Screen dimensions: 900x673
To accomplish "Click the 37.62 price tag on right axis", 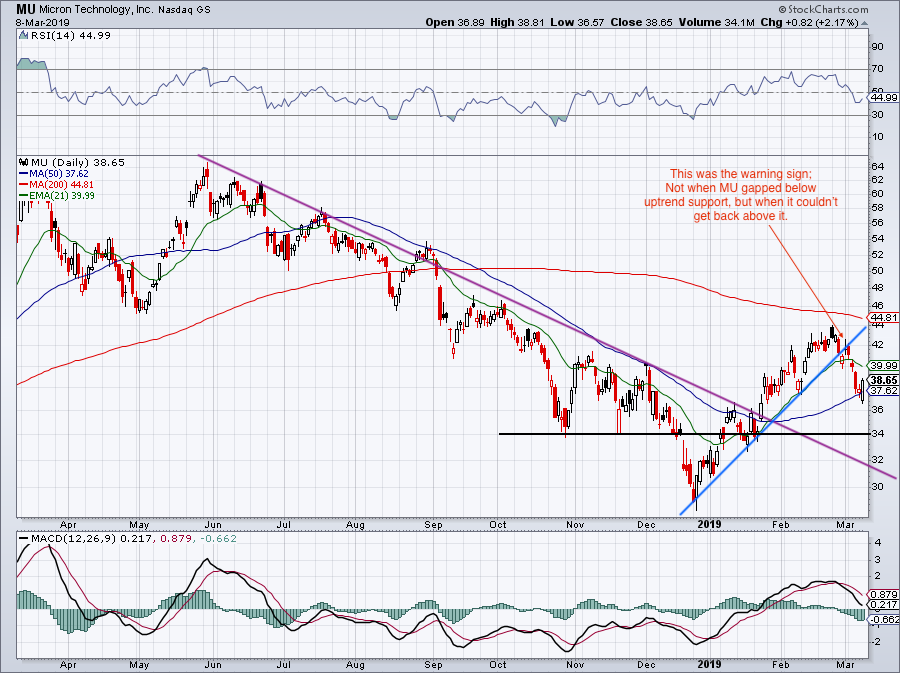I will (x=884, y=391).
